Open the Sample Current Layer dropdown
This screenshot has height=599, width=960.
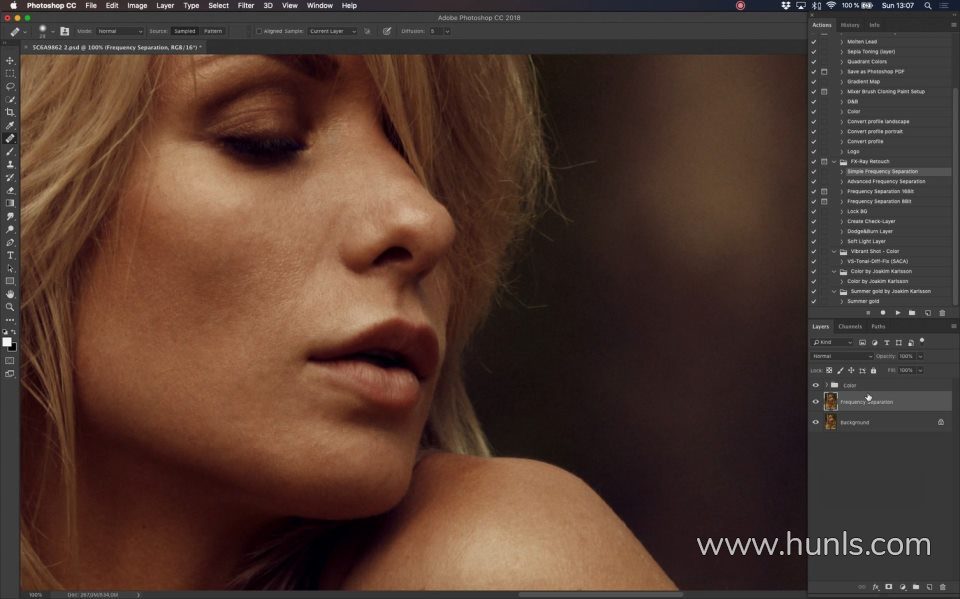tap(332, 31)
